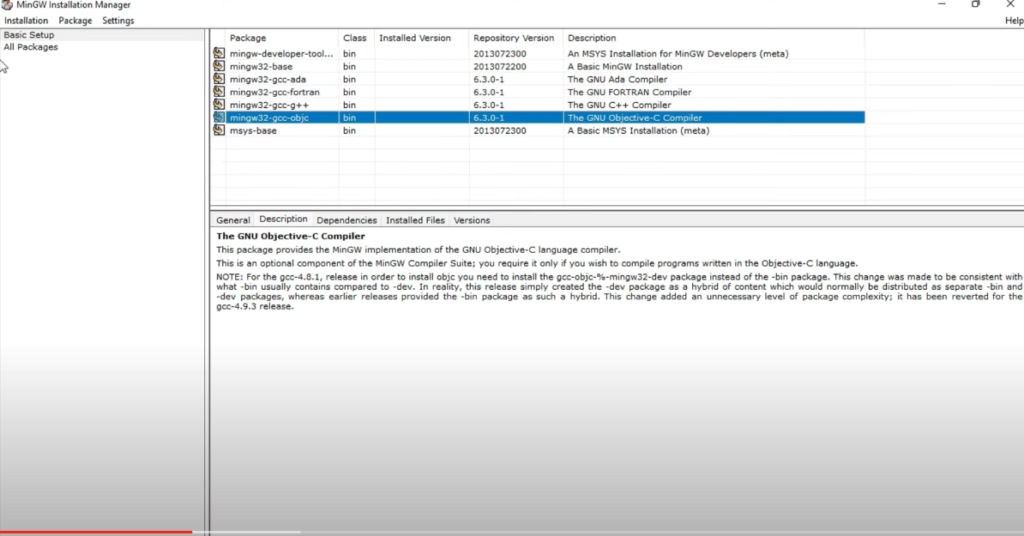Switch to the Installed Files tab
This screenshot has width=1024, height=536.
(x=415, y=221)
